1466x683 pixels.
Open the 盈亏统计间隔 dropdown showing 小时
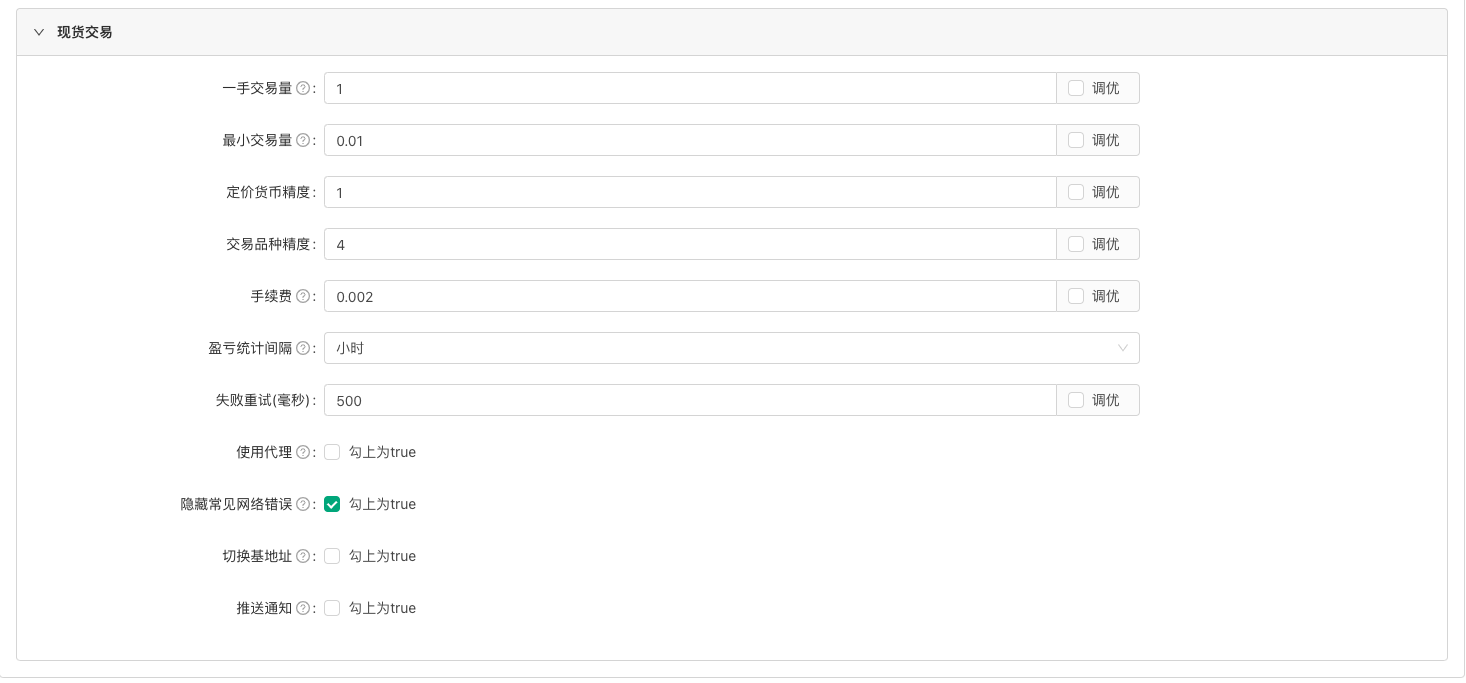(731, 348)
